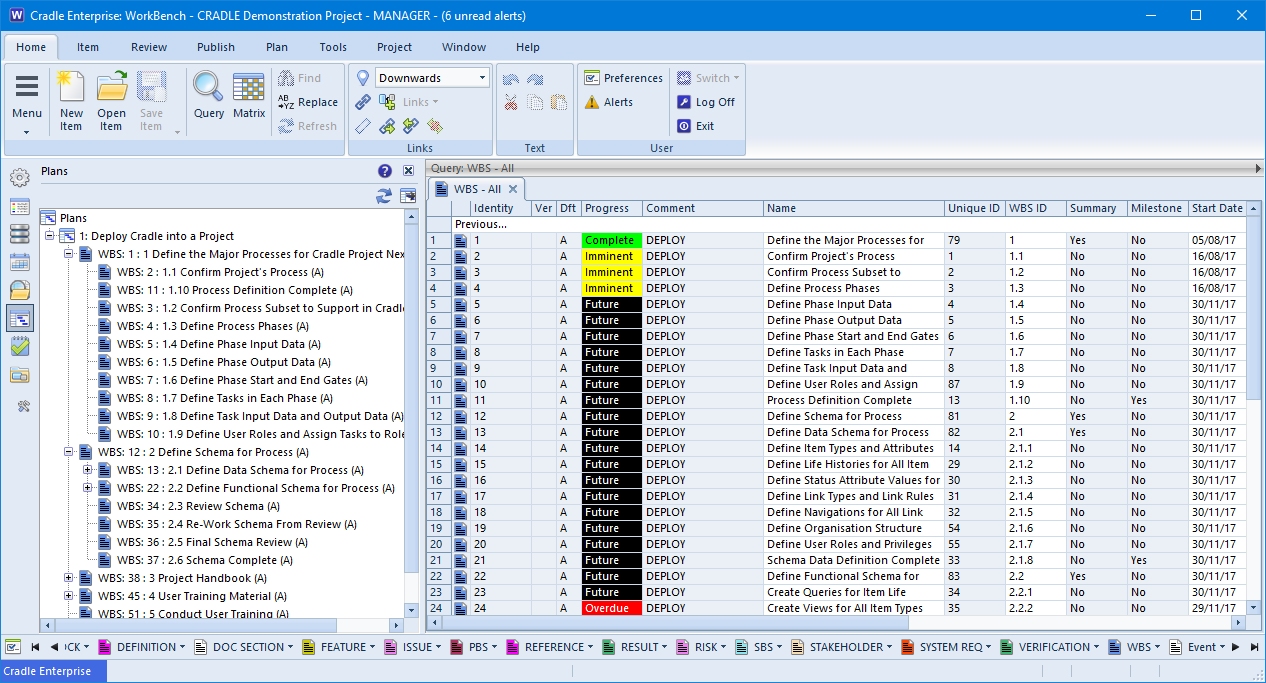1266x683 pixels.
Task: Open the sidebar green checkmark tasks icon
Action: pyautogui.click(x=20, y=347)
